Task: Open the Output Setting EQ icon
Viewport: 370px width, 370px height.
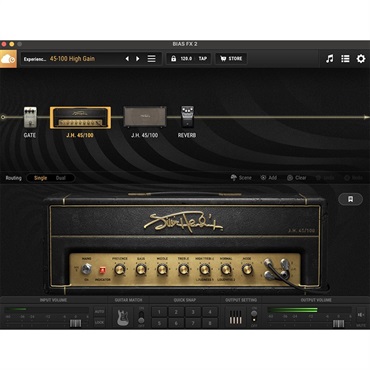Action: [x=236, y=317]
